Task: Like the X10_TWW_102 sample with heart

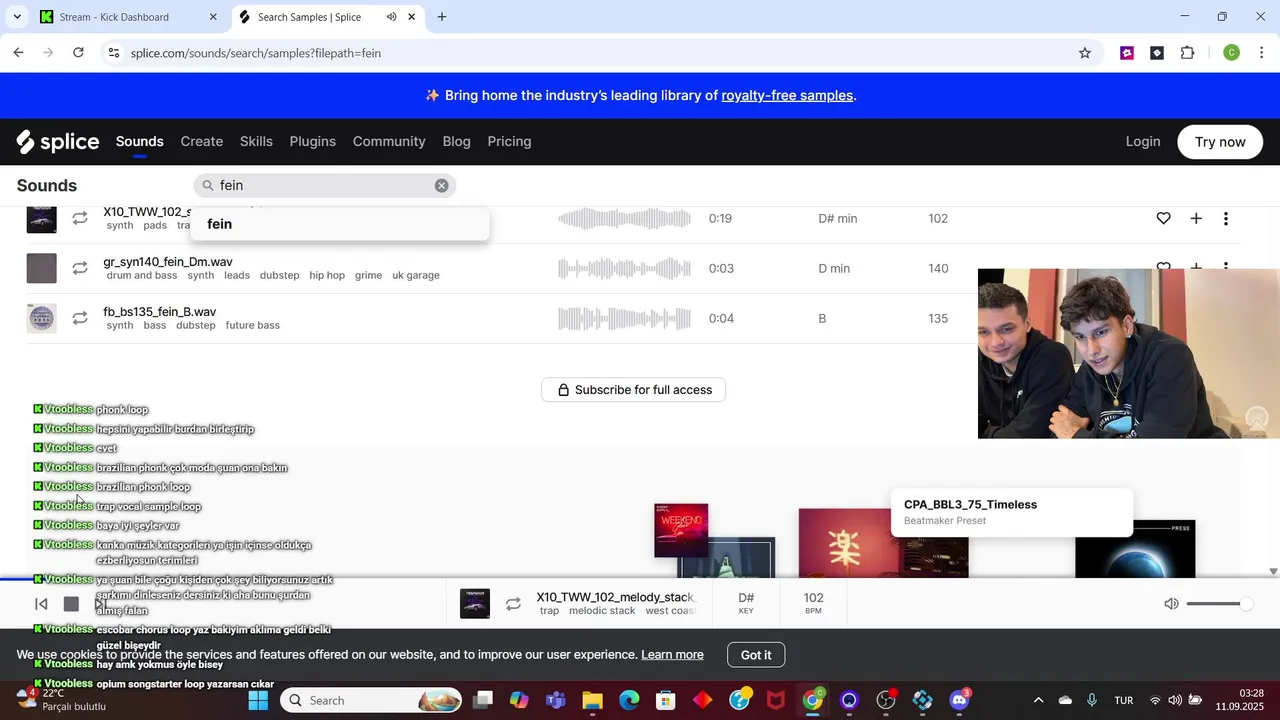Action: tap(1163, 218)
